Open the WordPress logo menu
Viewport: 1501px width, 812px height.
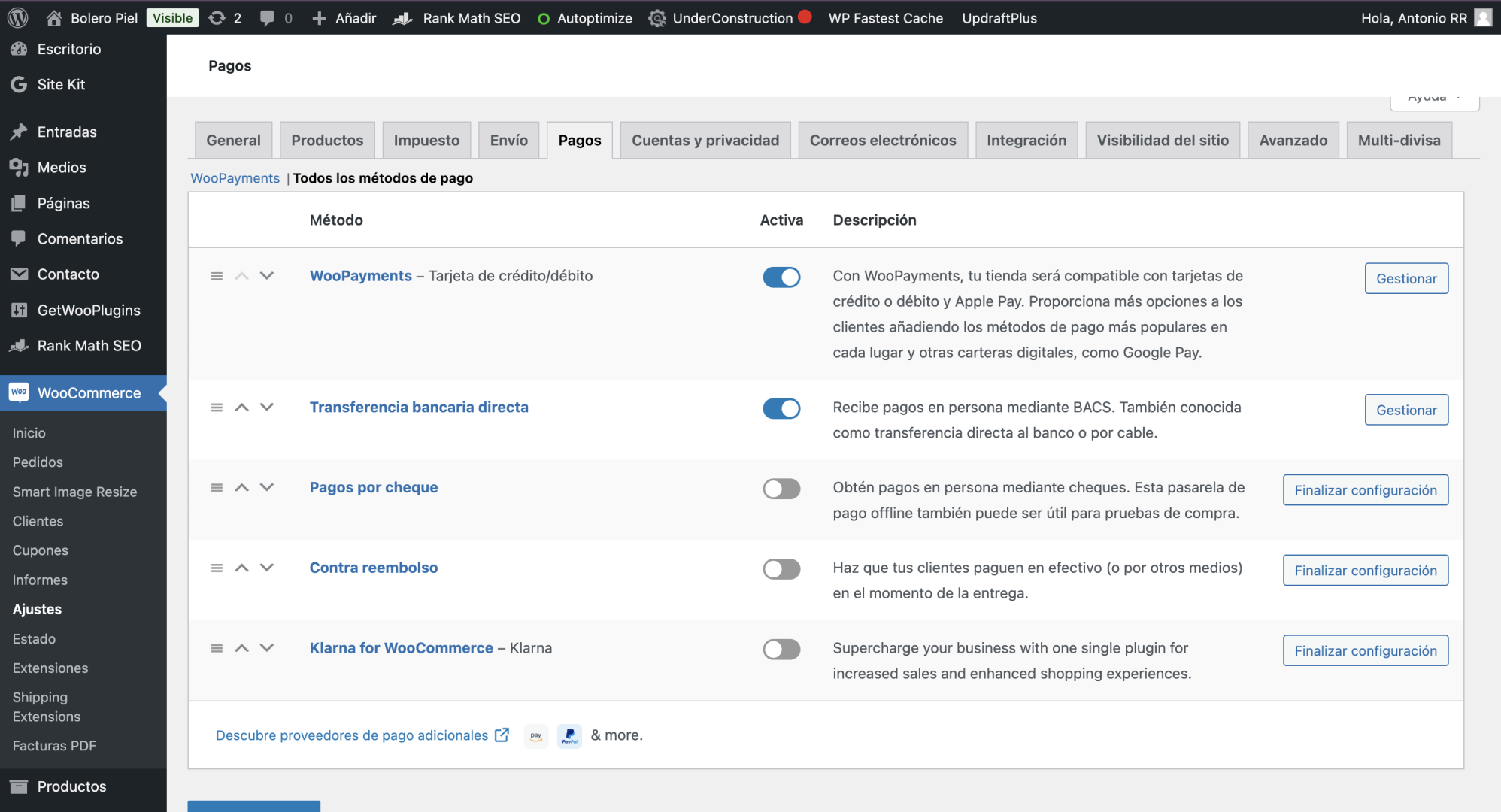point(18,17)
